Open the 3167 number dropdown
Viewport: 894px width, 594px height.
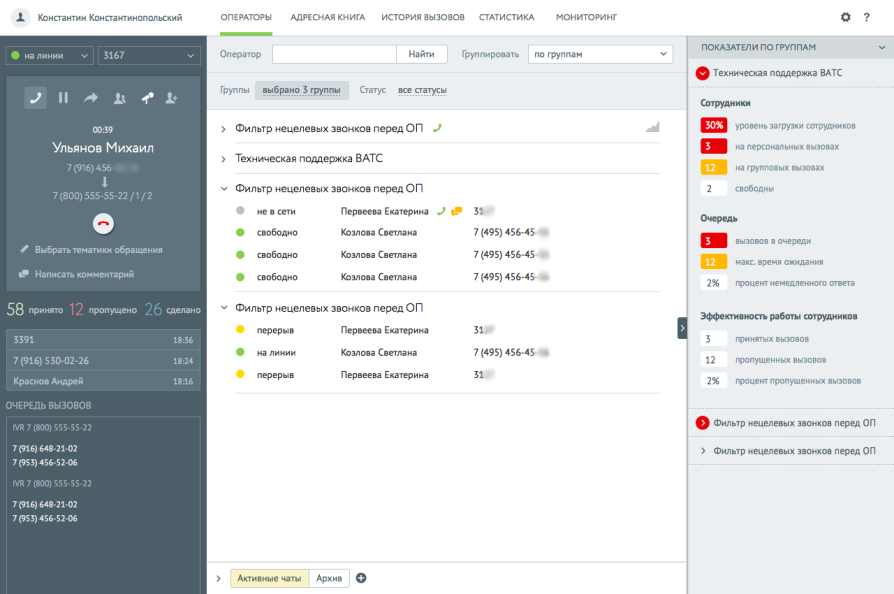[149, 55]
